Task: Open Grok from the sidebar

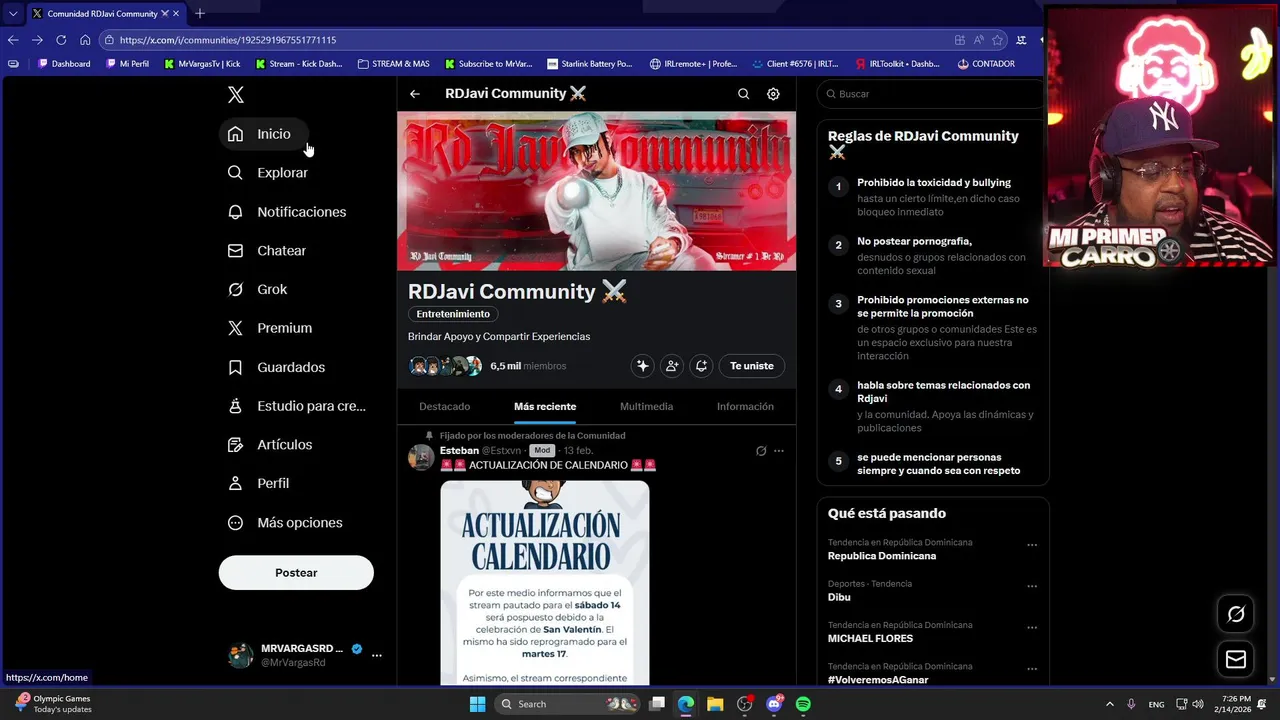Action: 258,289
